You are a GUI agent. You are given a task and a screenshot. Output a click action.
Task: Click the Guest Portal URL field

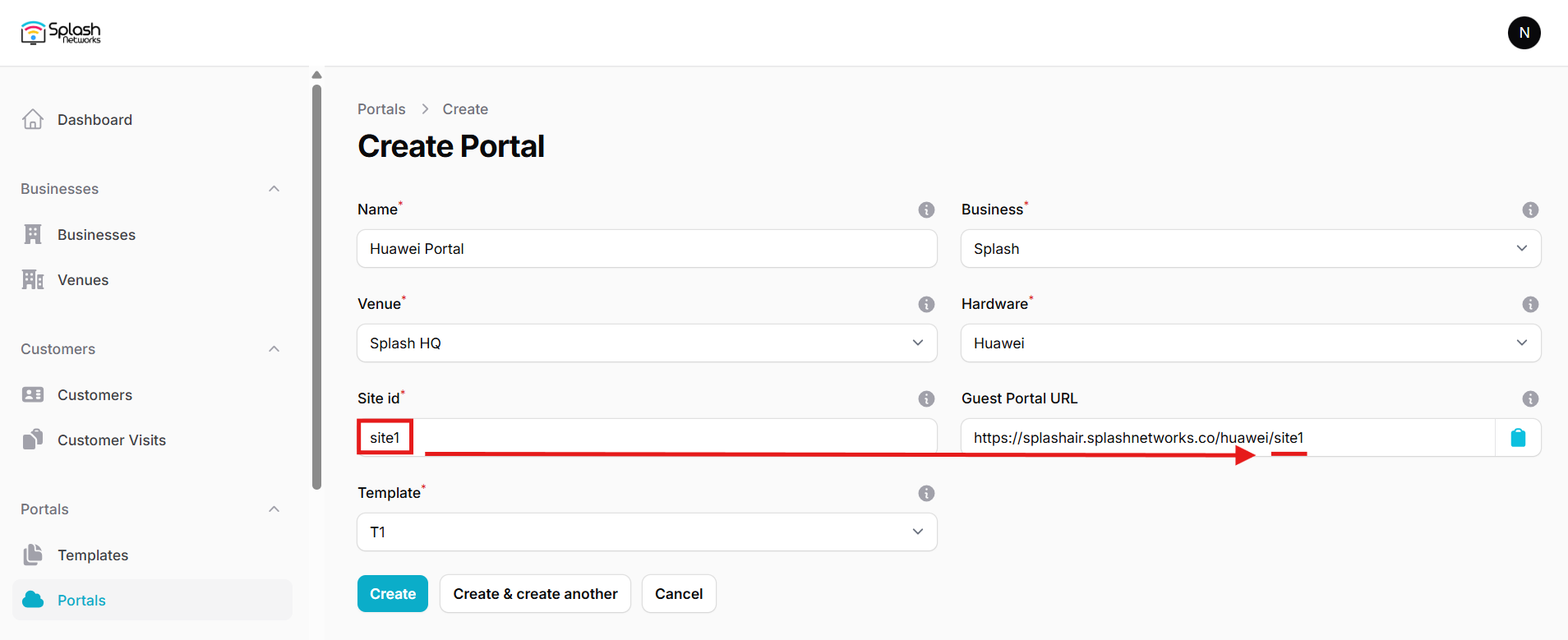[x=1228, y=438]
